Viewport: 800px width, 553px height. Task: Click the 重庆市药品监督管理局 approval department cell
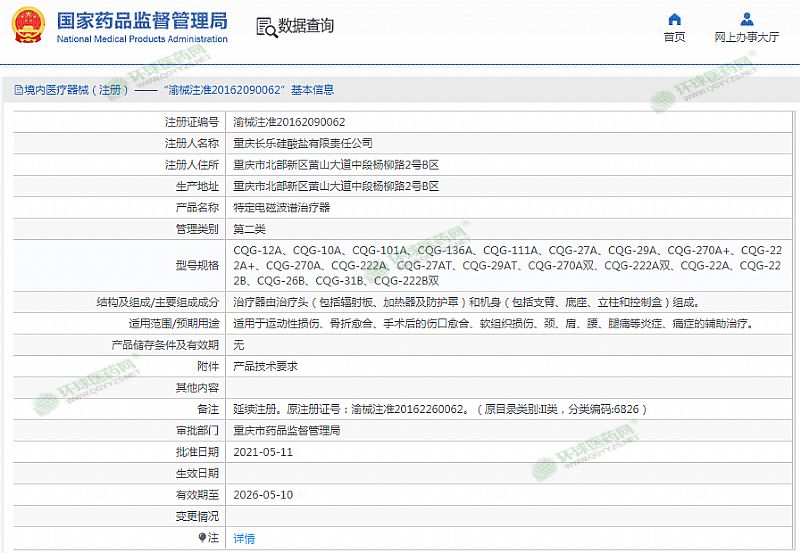(286, 430)
